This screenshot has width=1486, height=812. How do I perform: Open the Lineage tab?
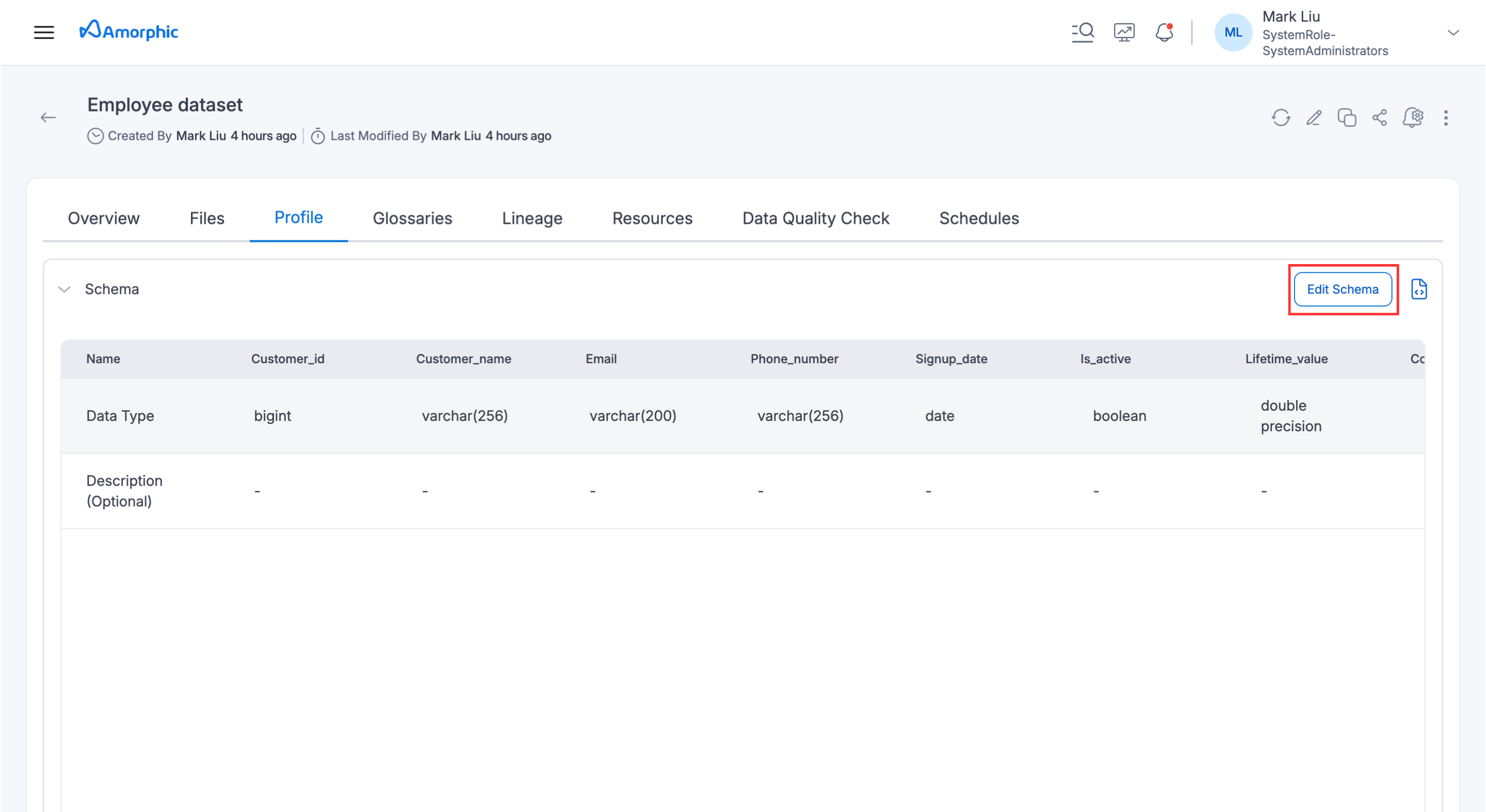[x=532, y=218]
